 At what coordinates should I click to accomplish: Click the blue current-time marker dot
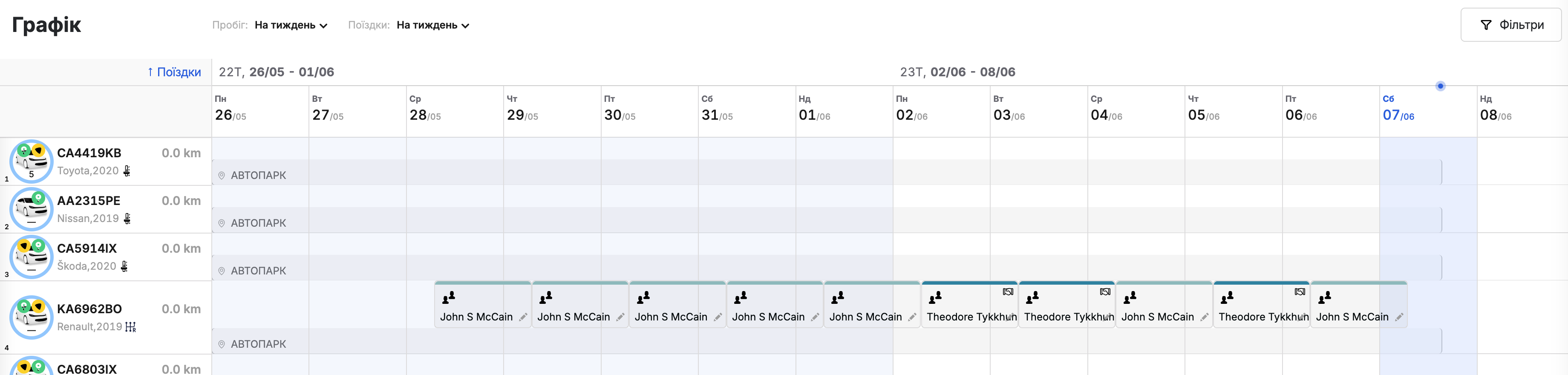pos(1440,86)
